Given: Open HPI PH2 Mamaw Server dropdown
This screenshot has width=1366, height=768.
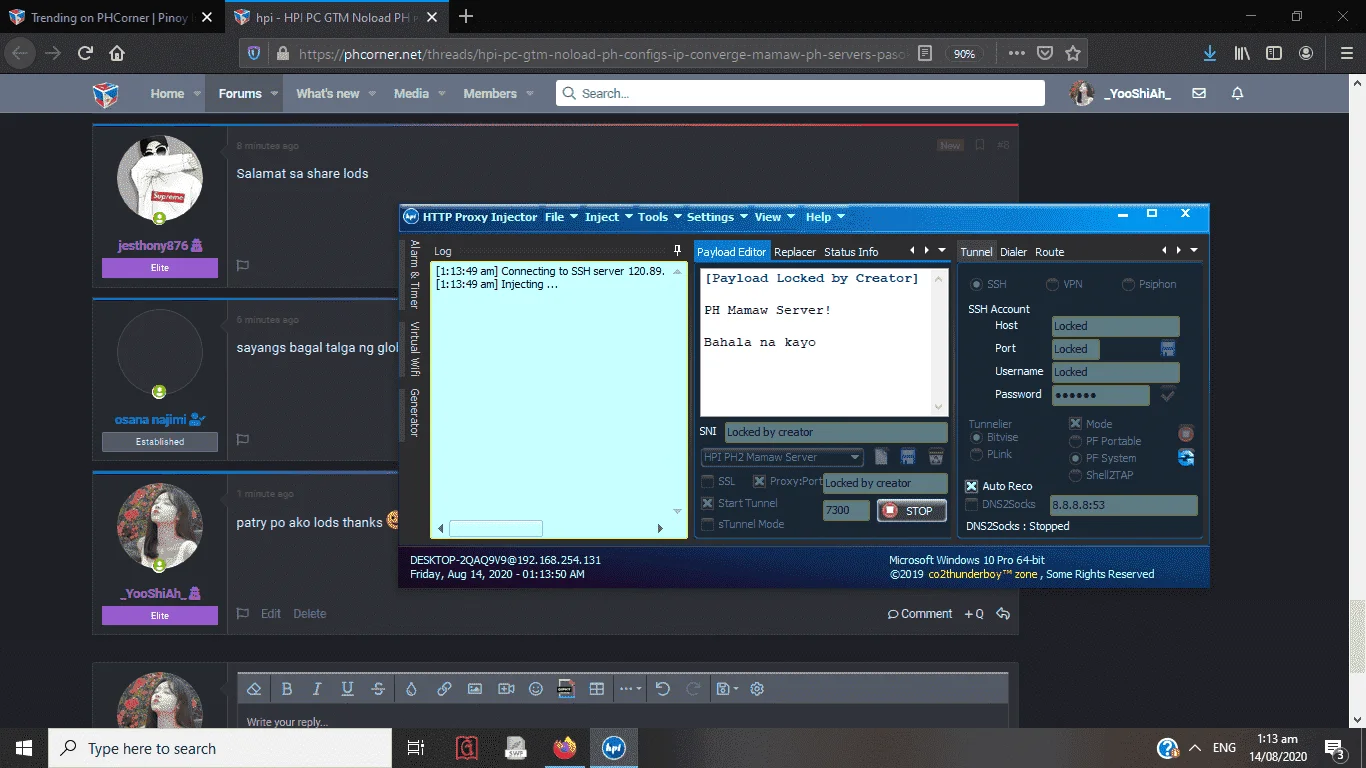Looking at the screenshot, I should pos(782,457).
